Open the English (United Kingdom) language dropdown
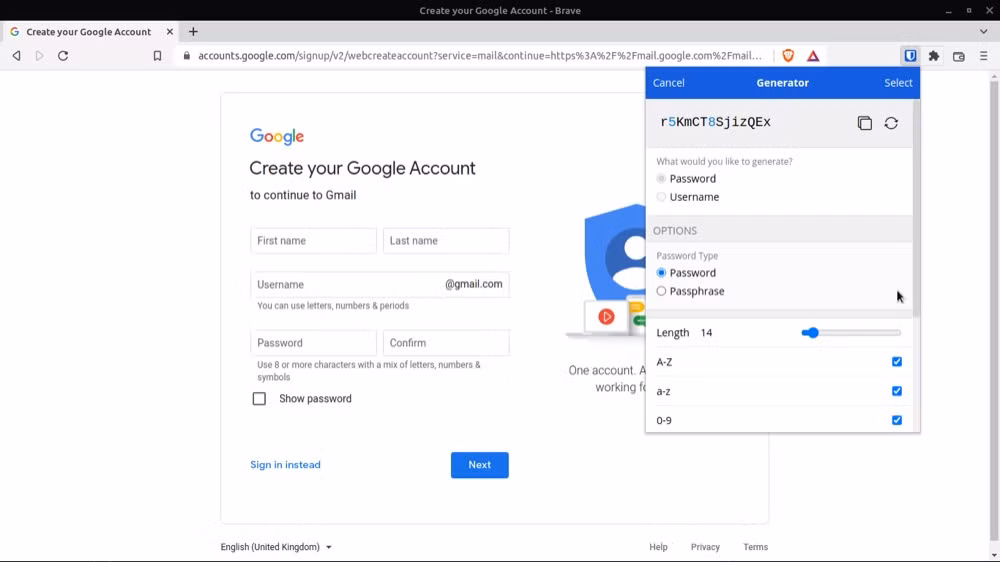The width and height of the screenshot is (1000, 562). [276, 547]
